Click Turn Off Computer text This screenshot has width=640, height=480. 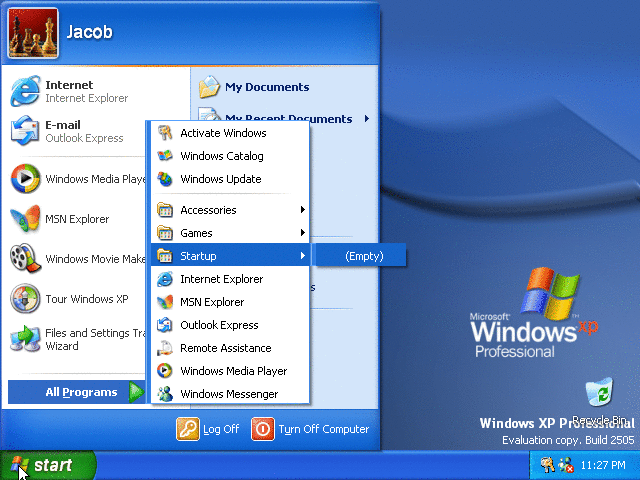tap(324, 429)
